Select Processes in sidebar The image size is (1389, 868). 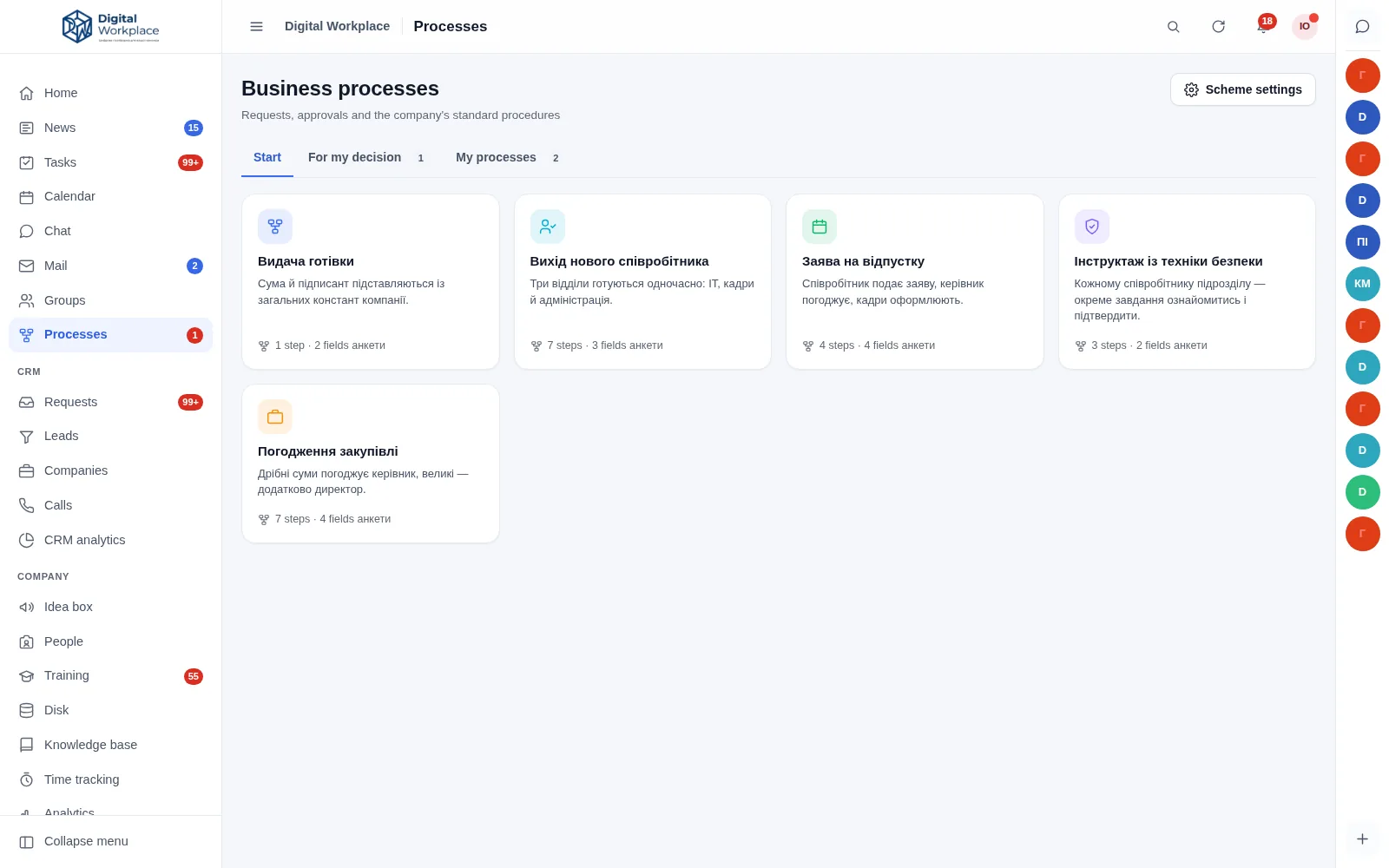coord(111,335)
